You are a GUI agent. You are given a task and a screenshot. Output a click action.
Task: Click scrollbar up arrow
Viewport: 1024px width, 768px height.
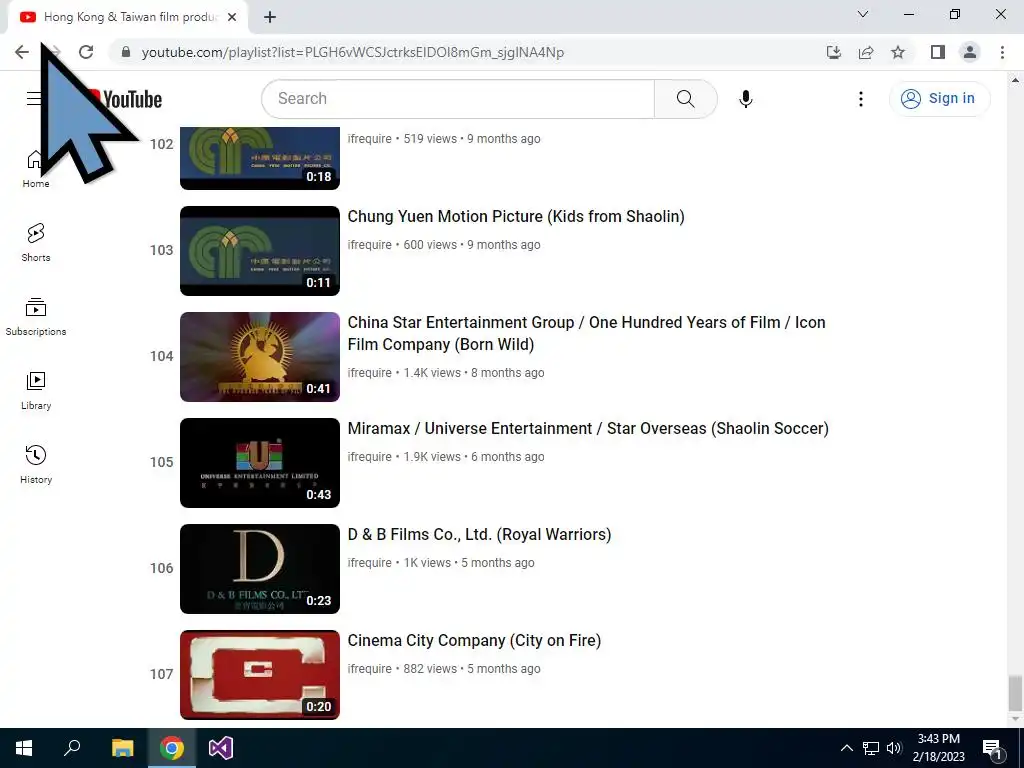click(x=1014, y=80)
